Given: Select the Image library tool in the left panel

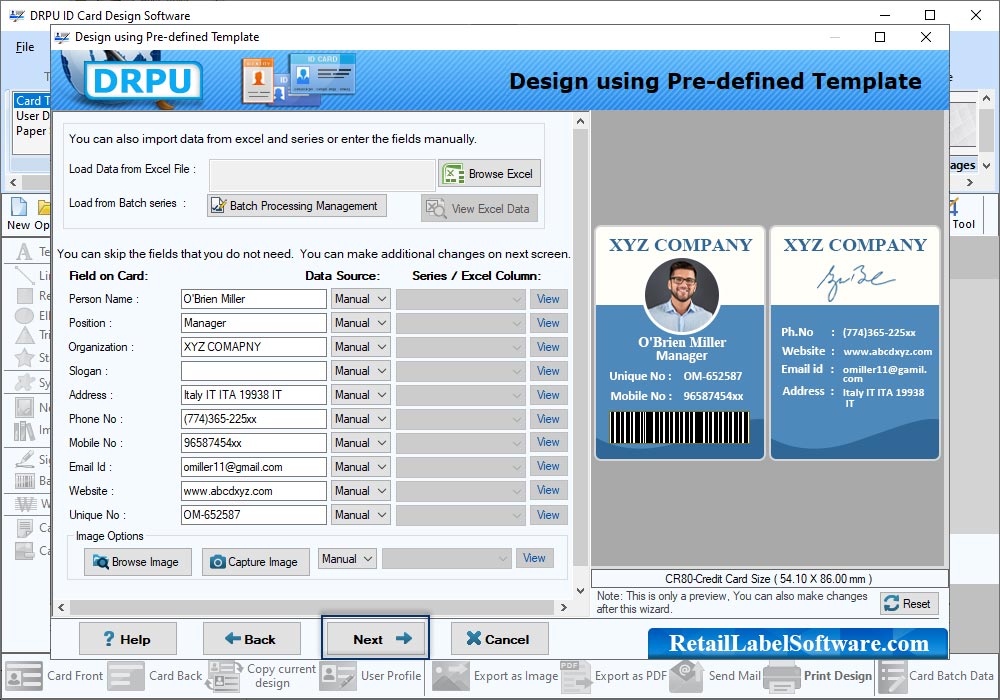Looking at the screenshot, I should 24,431.
